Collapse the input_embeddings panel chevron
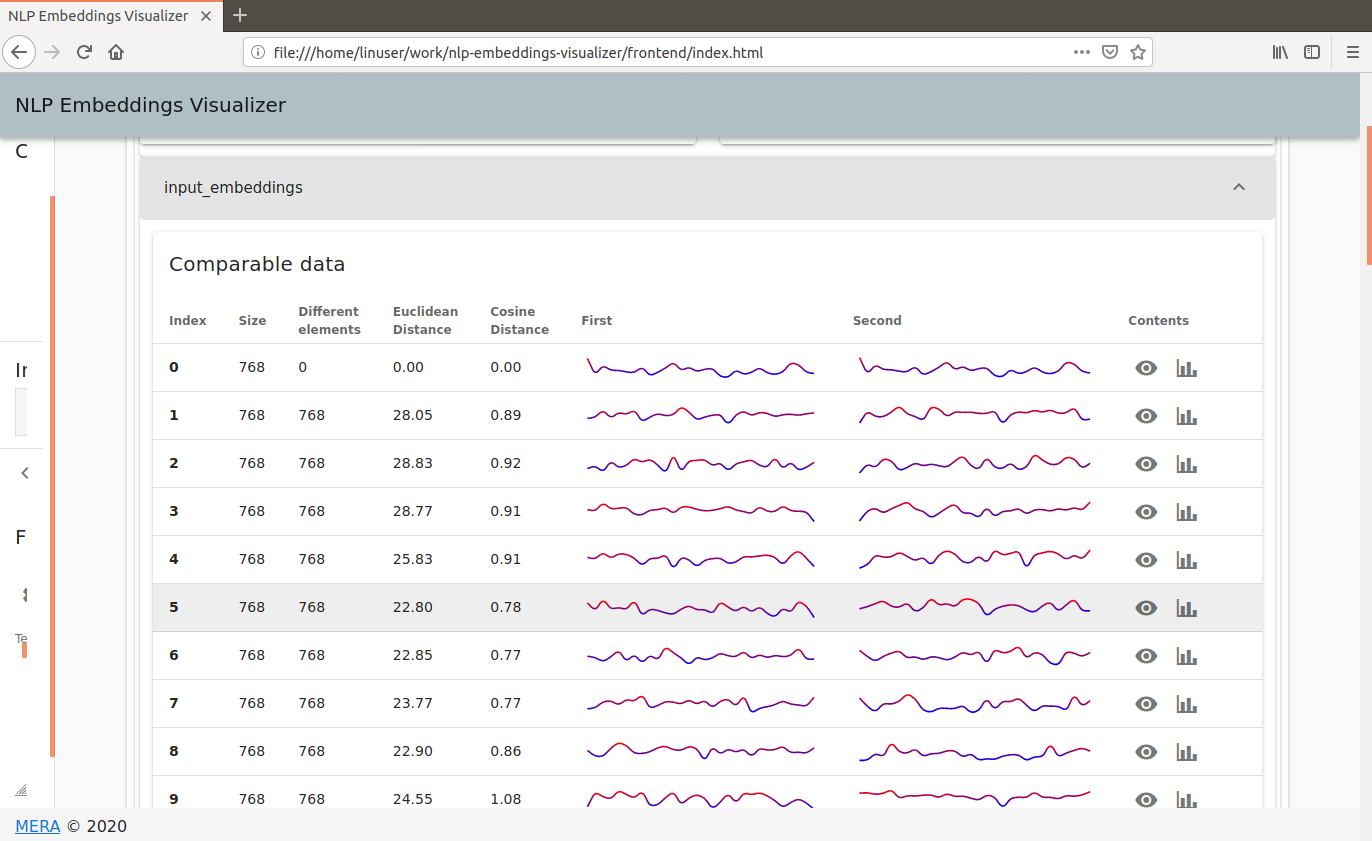The width and height of the screenshot is (1372, 841). click(x=1239, y=187)
